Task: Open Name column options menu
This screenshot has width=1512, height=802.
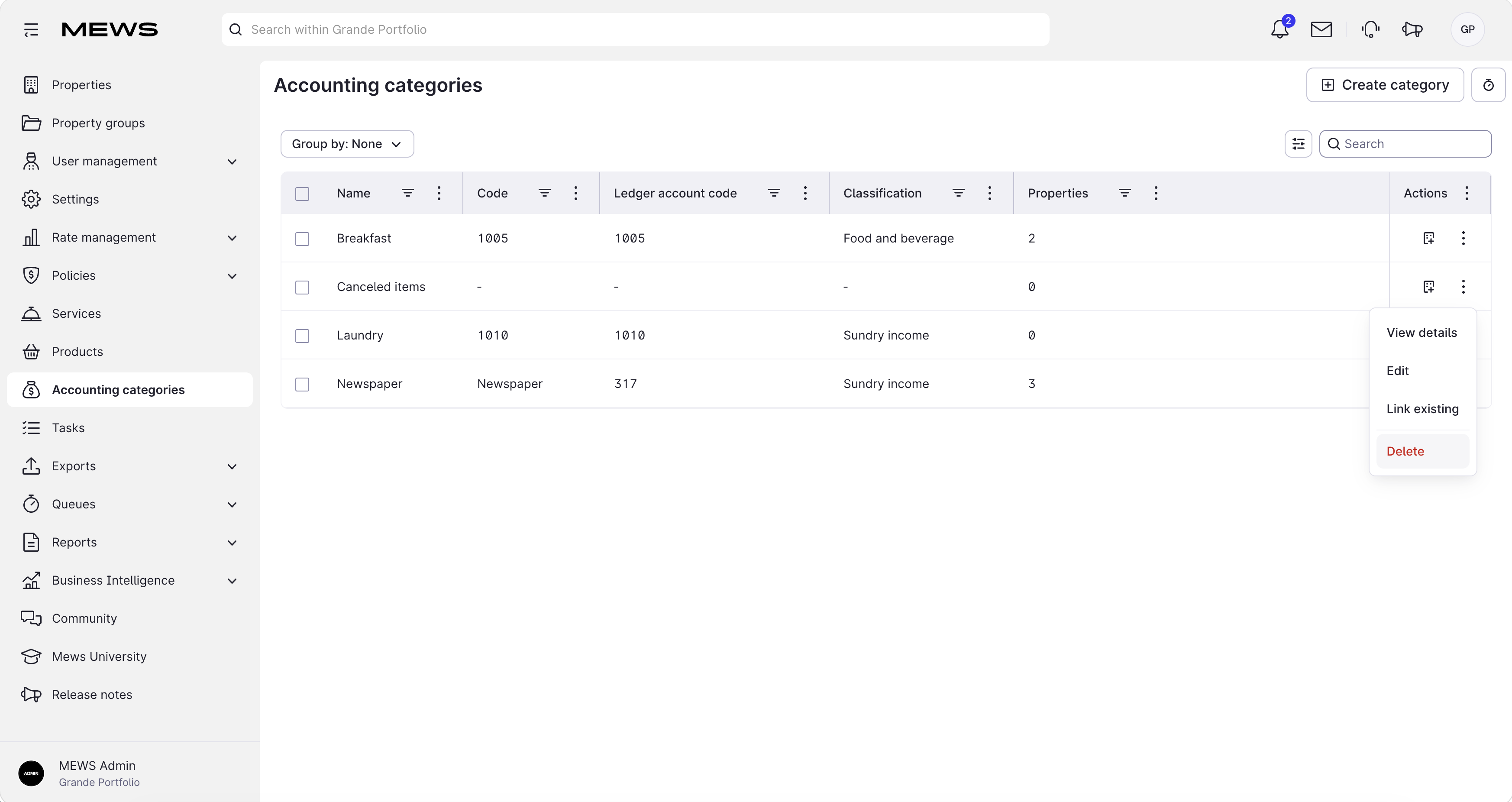Action: point(439,193)
